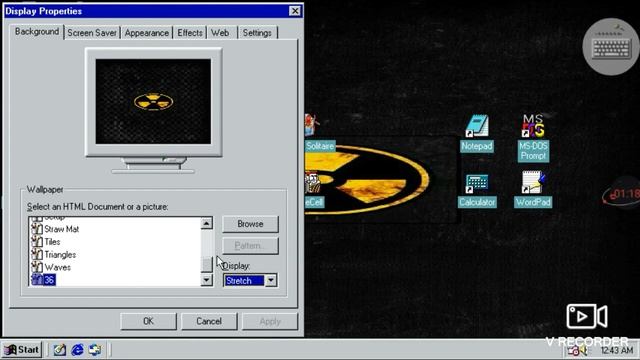Click the Stretch value in Display combo

point(244,280)
